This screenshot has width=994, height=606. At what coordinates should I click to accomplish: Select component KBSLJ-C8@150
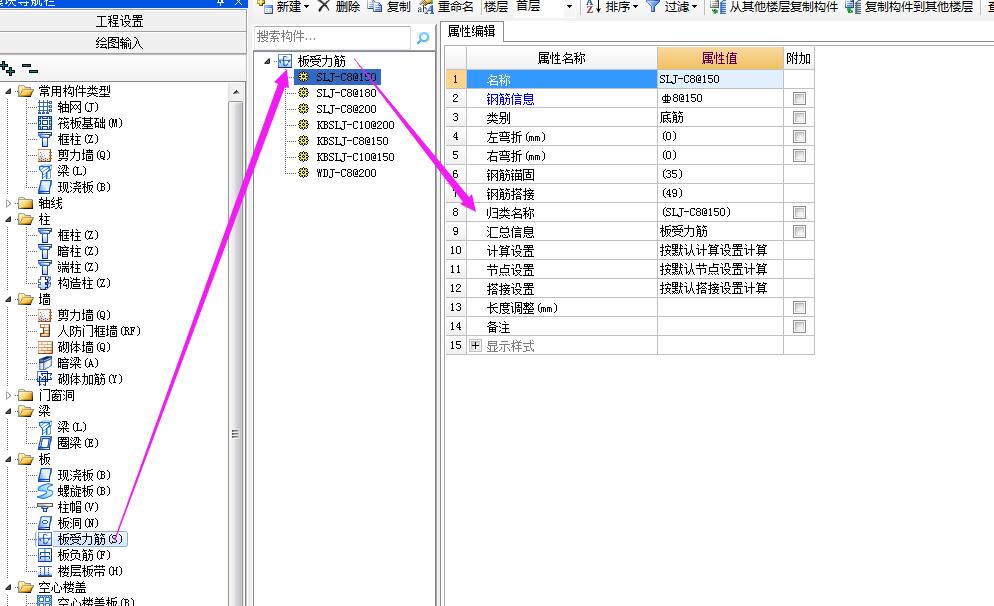[352, 141]
